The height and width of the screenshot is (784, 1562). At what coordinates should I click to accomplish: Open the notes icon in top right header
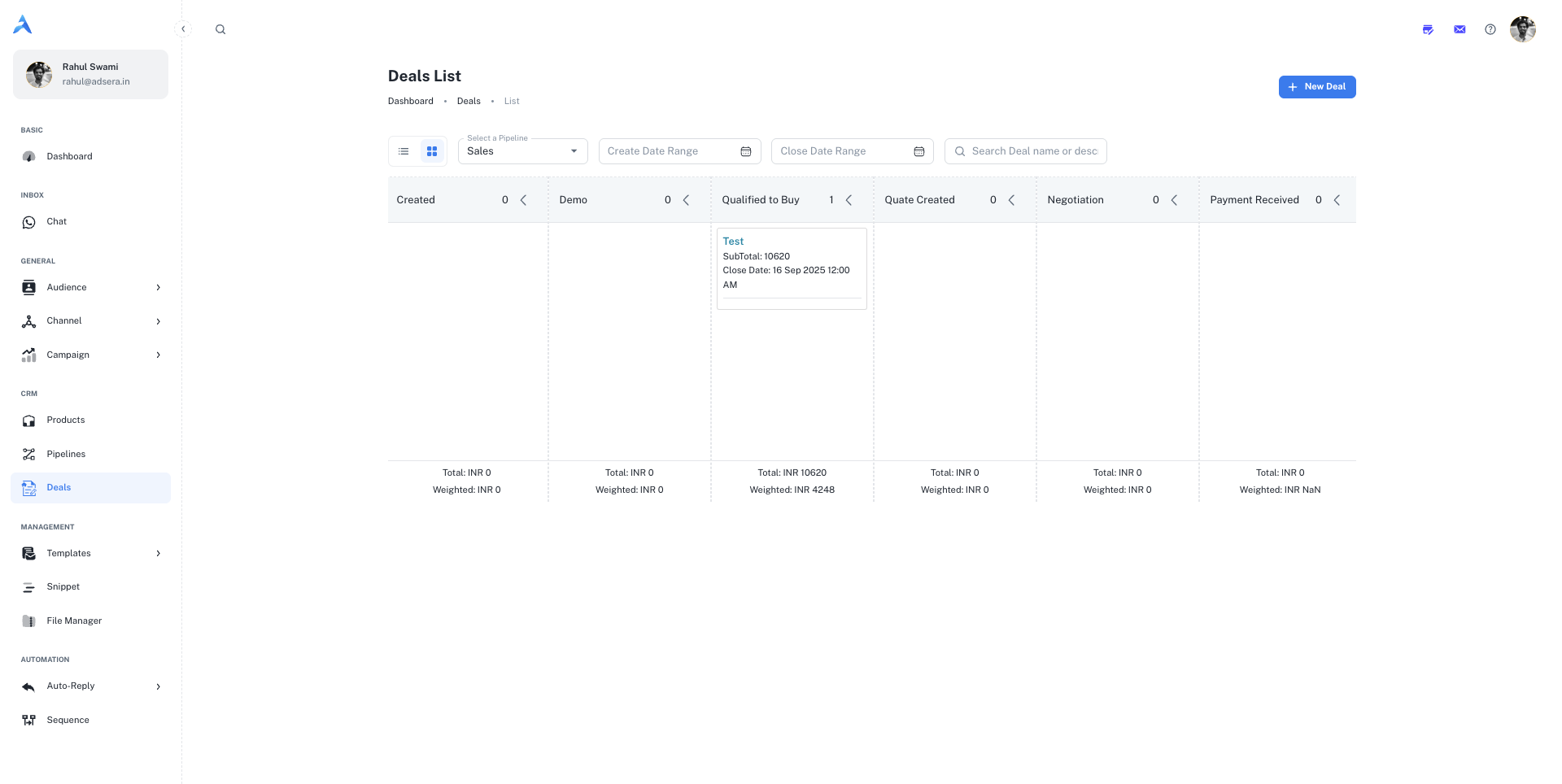point(1428,29)
